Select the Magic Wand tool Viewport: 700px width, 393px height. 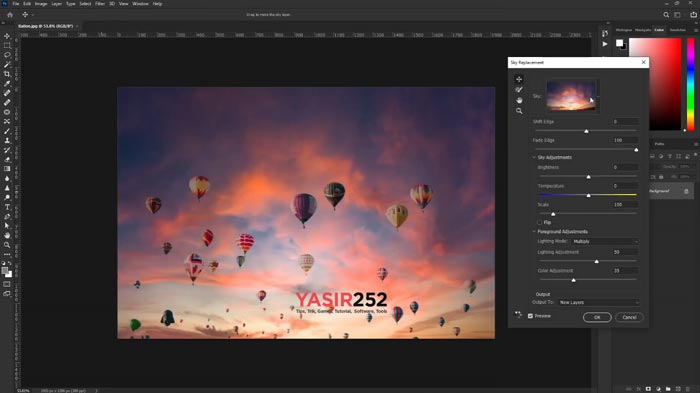tap(7, 65)
